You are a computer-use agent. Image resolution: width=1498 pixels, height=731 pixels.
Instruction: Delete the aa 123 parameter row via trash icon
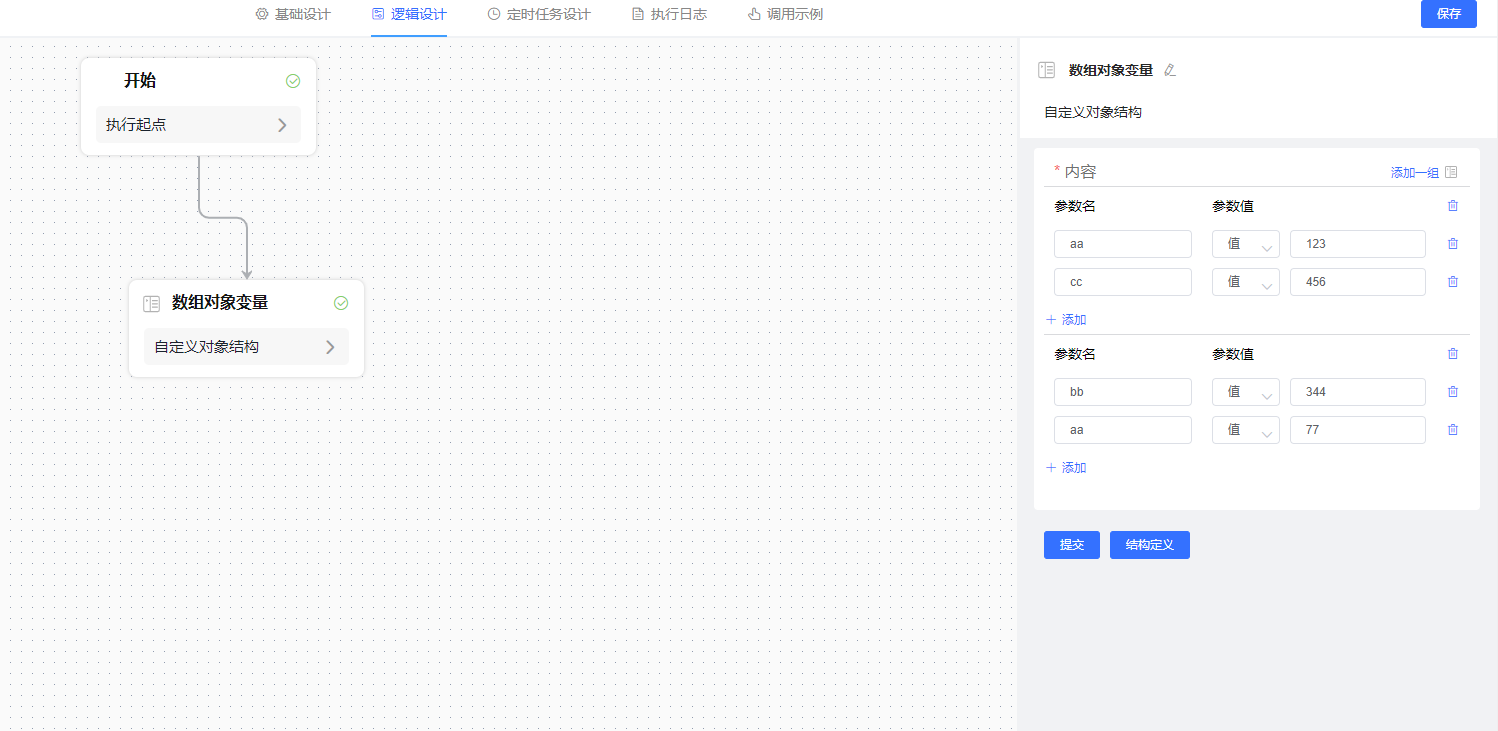(1452, 243)
